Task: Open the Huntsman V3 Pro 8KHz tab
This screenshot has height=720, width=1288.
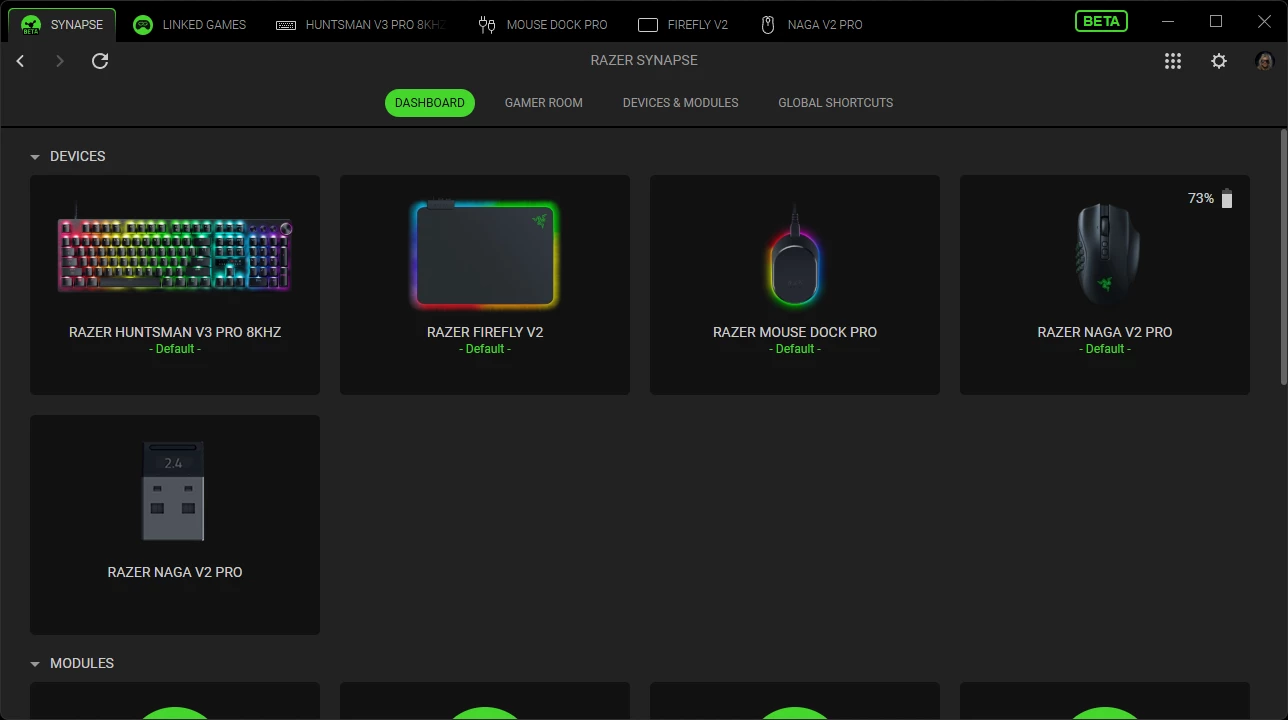Action: coord(361,24)
